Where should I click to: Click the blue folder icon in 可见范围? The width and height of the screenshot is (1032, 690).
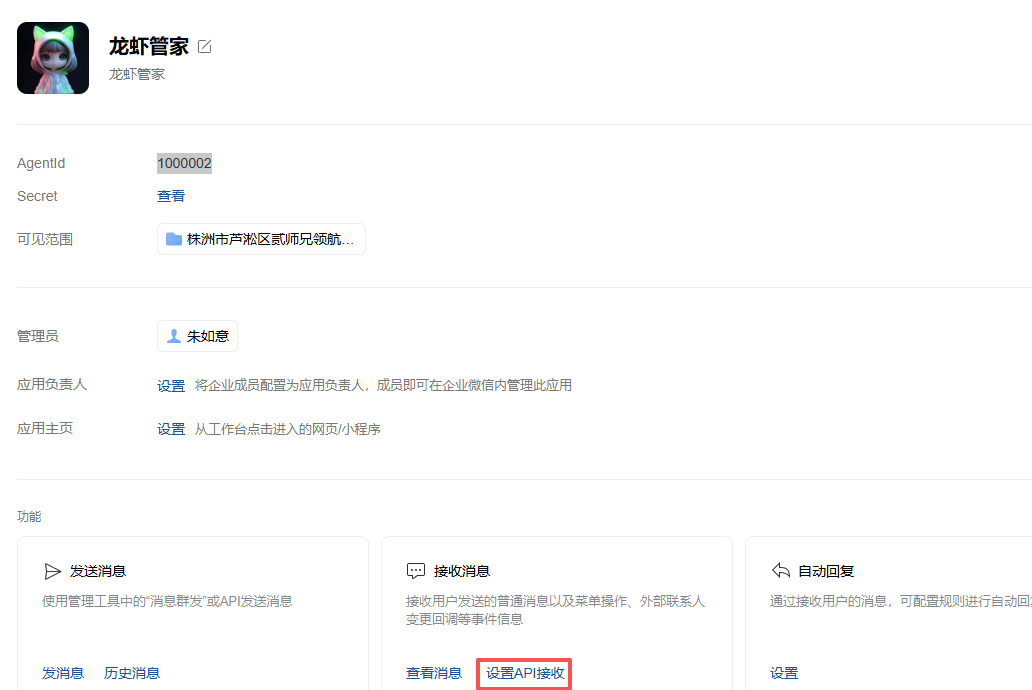[x=172, y=238]
